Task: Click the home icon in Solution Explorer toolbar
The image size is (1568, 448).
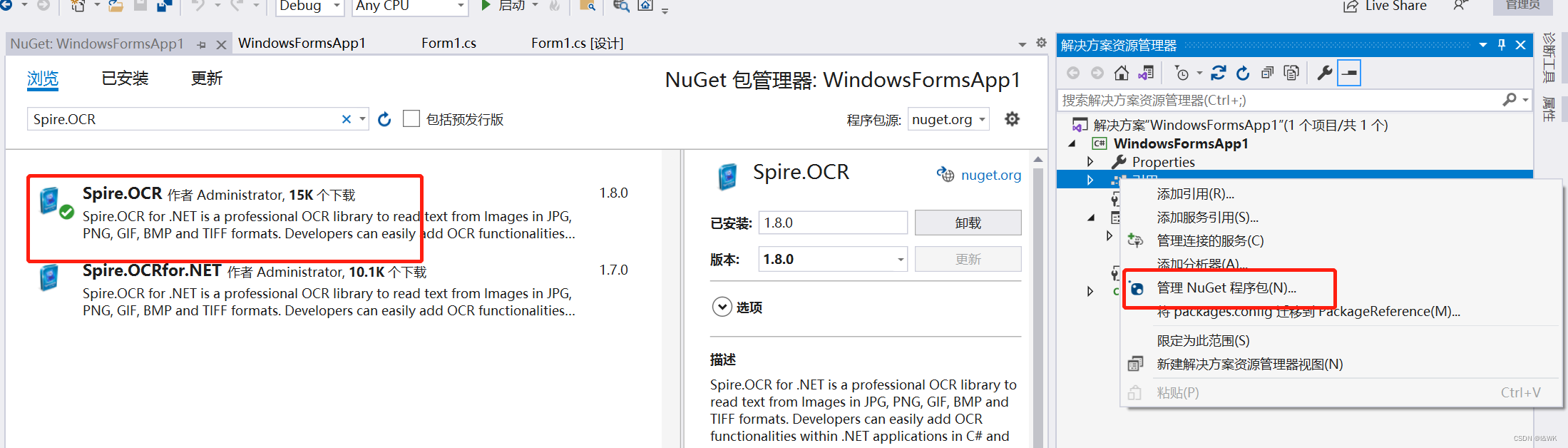Action: [x=1122, y=73]
